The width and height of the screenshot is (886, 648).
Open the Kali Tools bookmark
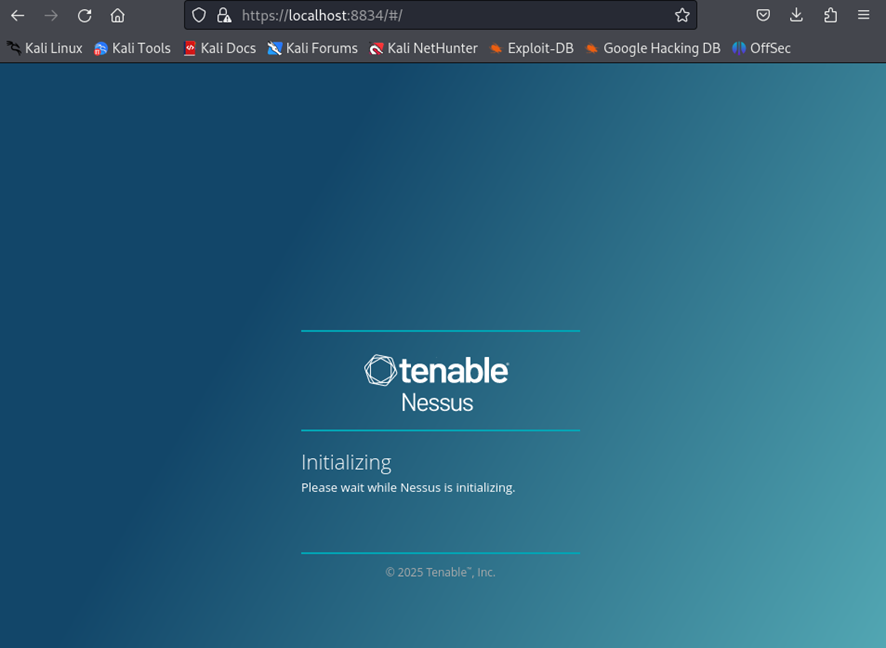[x=132, y=48]
